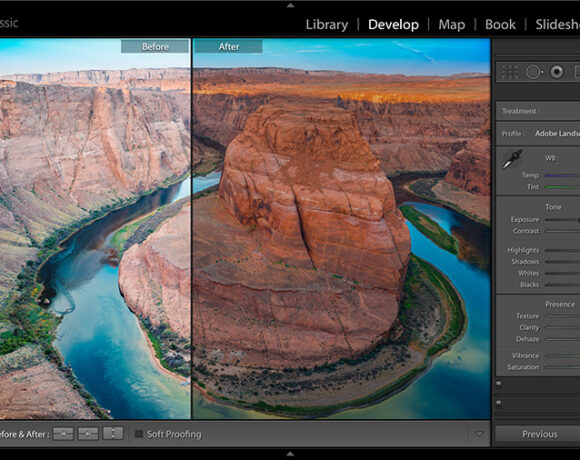Click the Tone section heading
This screenshot has height=460, width=580.
coord(553,207)
